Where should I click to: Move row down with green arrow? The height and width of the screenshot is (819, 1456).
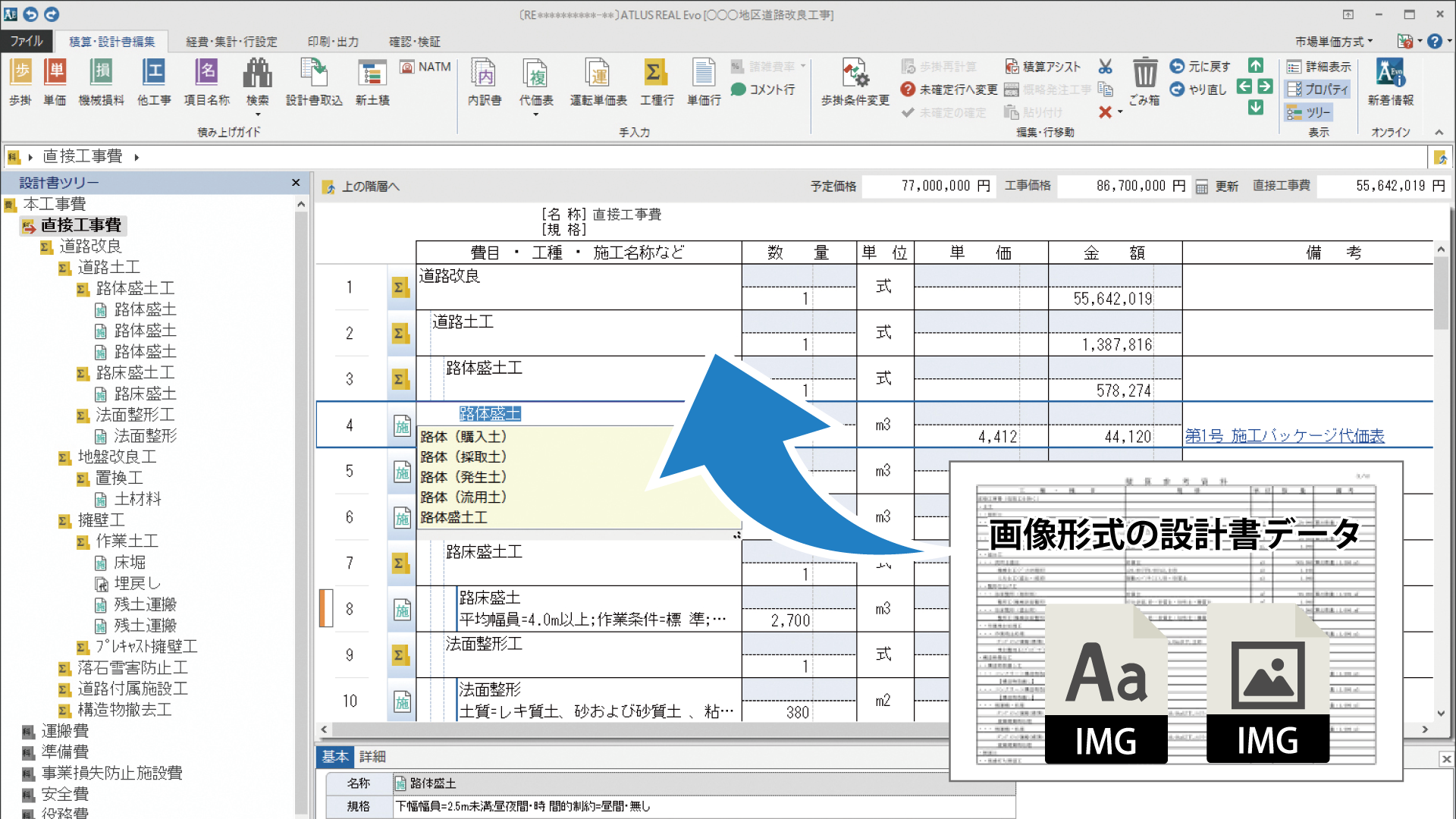click(1256, 108)
